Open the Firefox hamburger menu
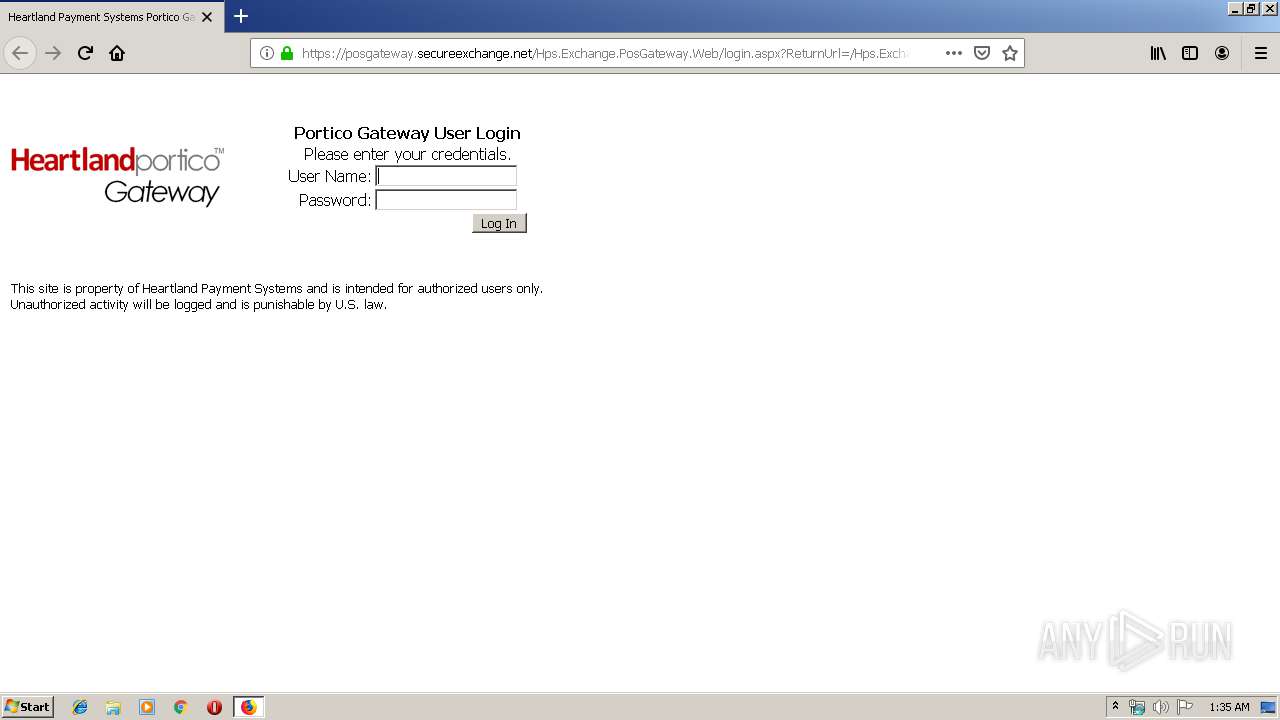The width and height of the screenshot is (1280, 720). tap(1261, 53)
